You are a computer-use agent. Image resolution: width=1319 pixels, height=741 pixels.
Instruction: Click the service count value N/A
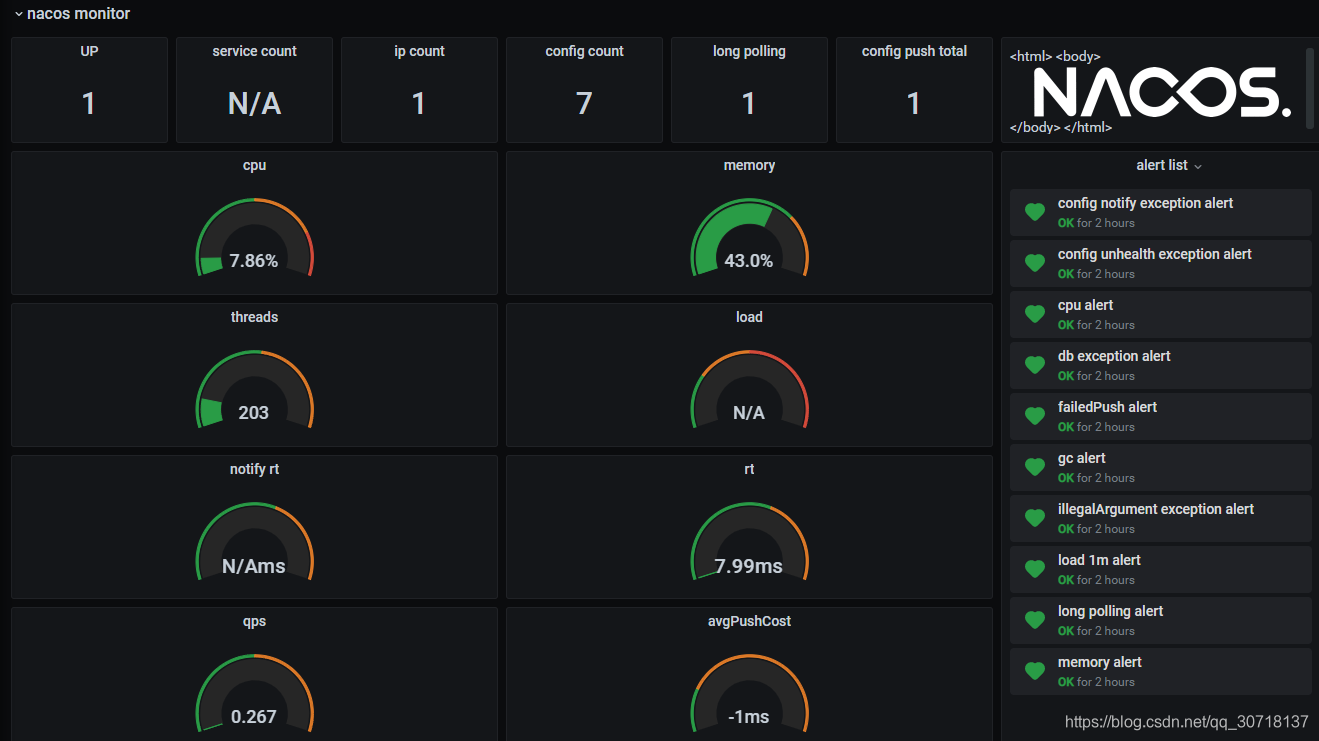tap(254, 103)
